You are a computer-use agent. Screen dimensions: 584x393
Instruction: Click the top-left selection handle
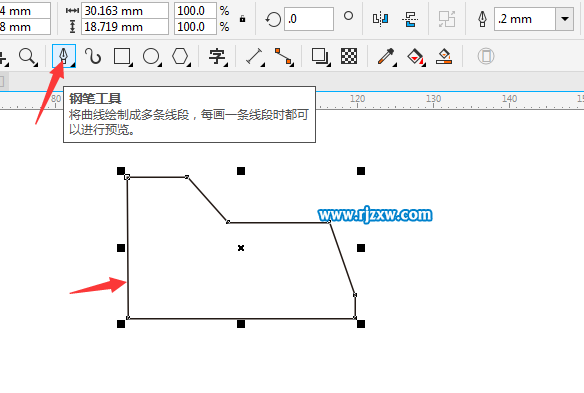pos(121,171)
